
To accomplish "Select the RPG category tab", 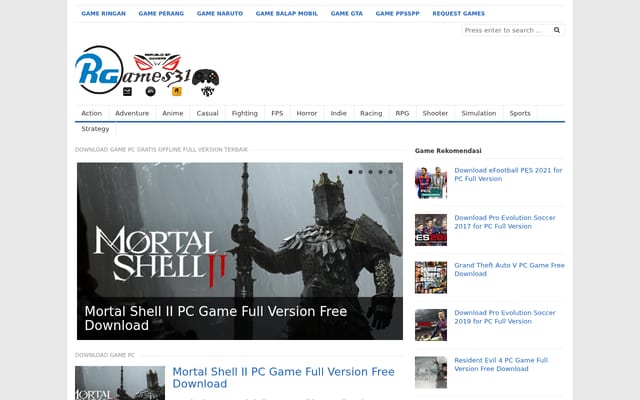I will pyautogui.click(x=402, y=113).
